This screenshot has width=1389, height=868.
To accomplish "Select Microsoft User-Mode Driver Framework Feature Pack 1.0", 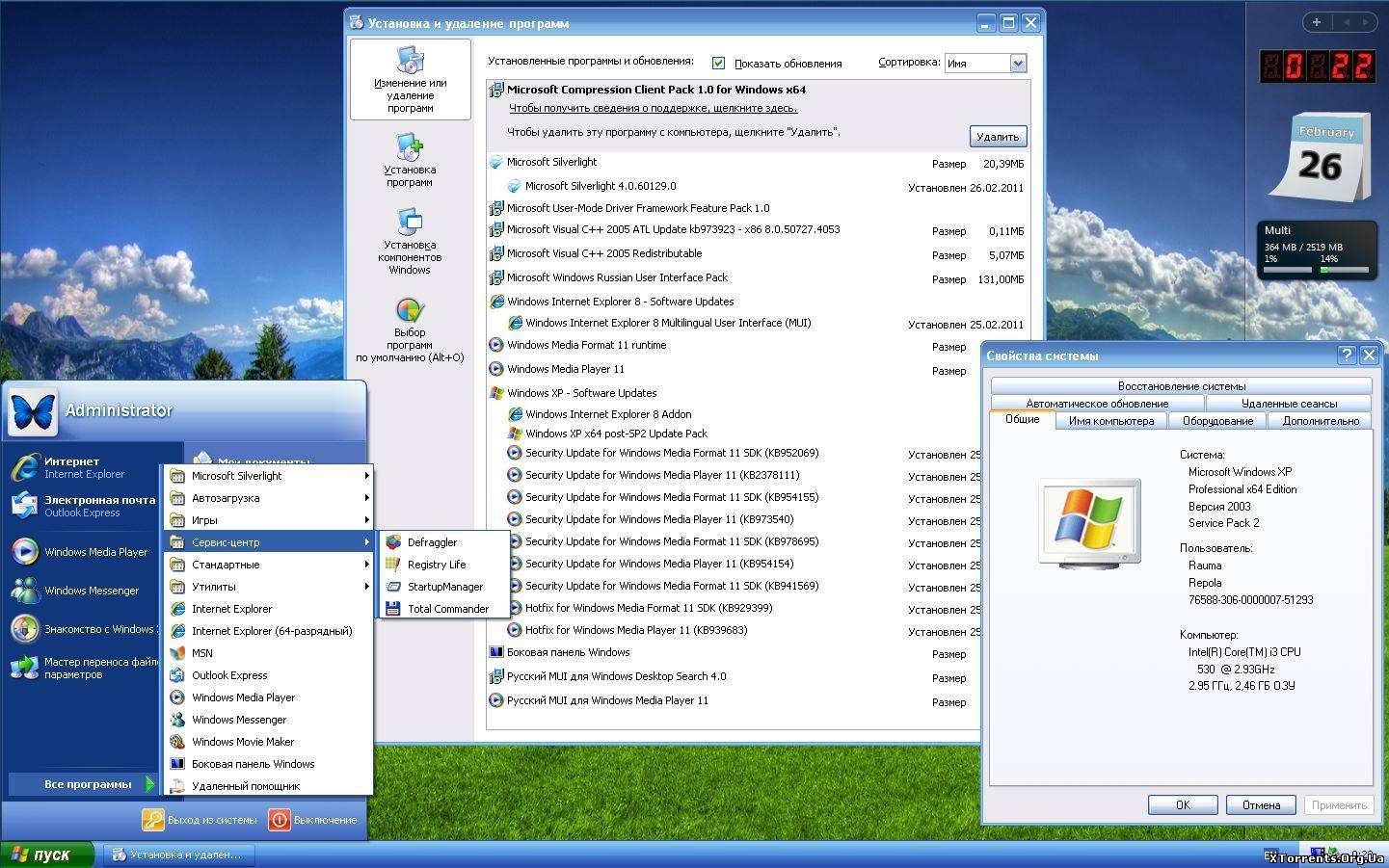I will click(759, 208).
